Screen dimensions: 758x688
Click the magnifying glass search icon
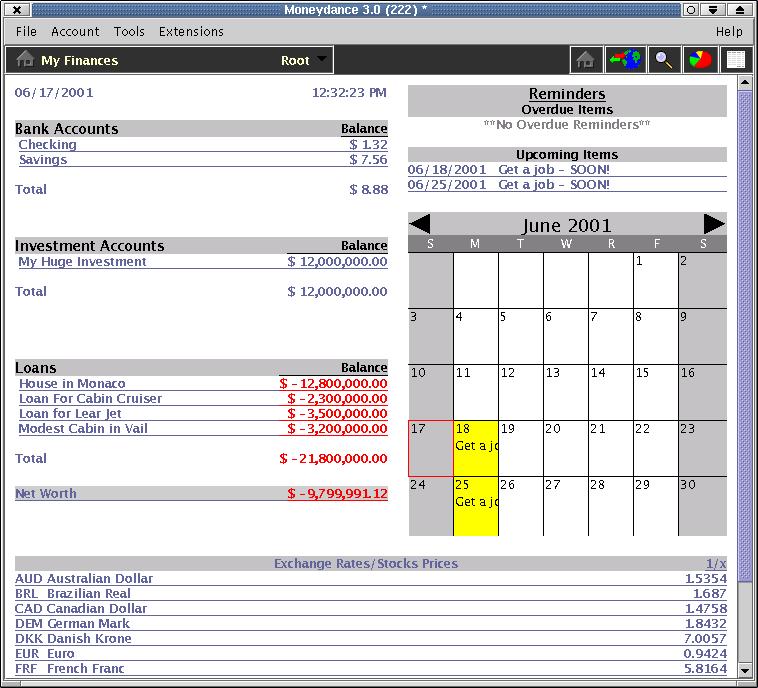(663, 60)
